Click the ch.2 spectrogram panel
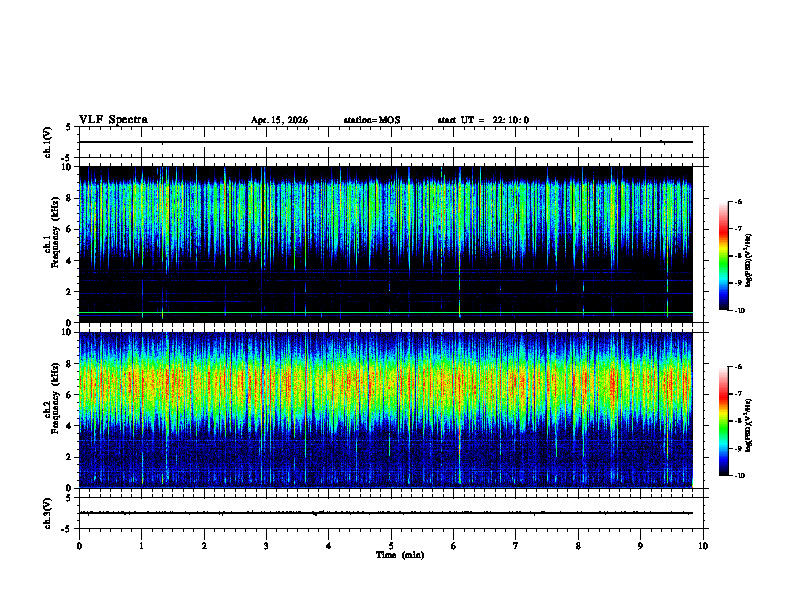792x612 pixels. coord(386,410)
